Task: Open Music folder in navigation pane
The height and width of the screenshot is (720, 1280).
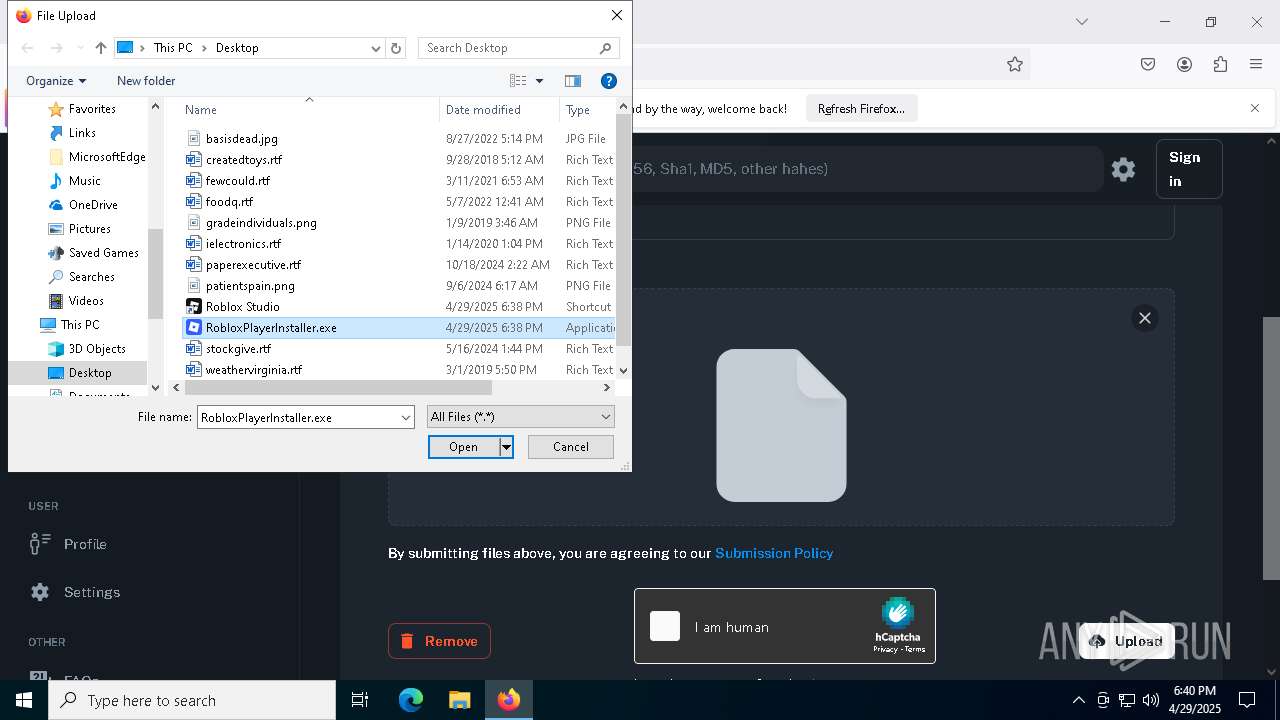Action: point(84,181)
